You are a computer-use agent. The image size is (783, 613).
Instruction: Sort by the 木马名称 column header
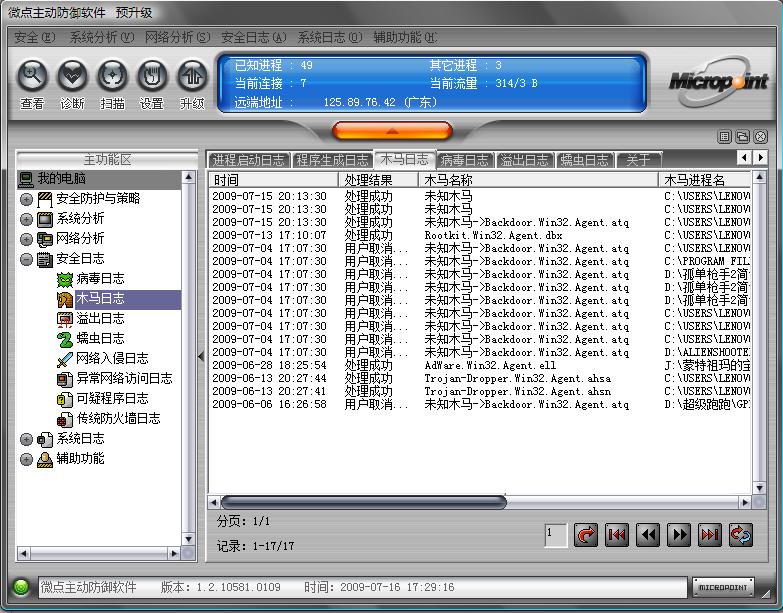coord(538,180)
